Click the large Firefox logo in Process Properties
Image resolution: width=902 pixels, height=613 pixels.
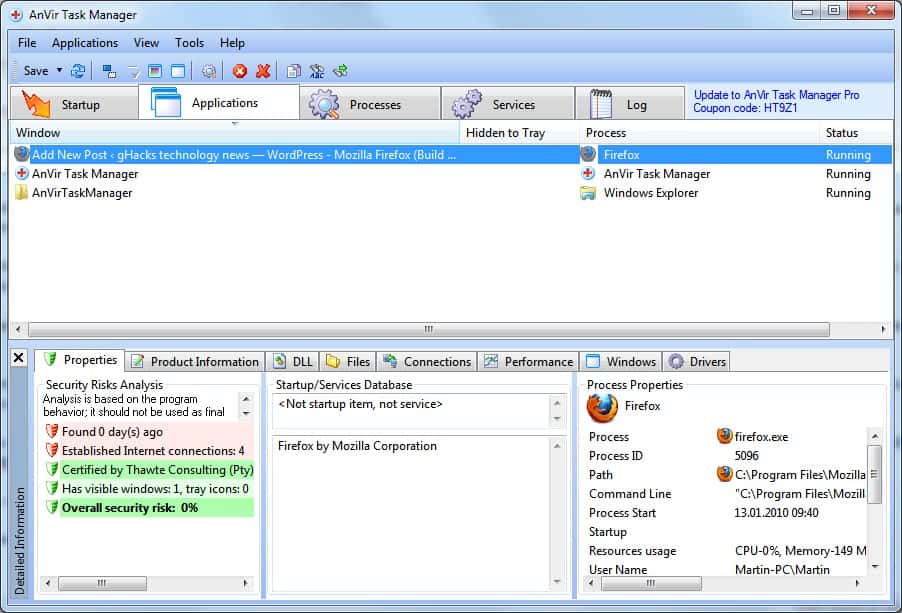(602, 407)
